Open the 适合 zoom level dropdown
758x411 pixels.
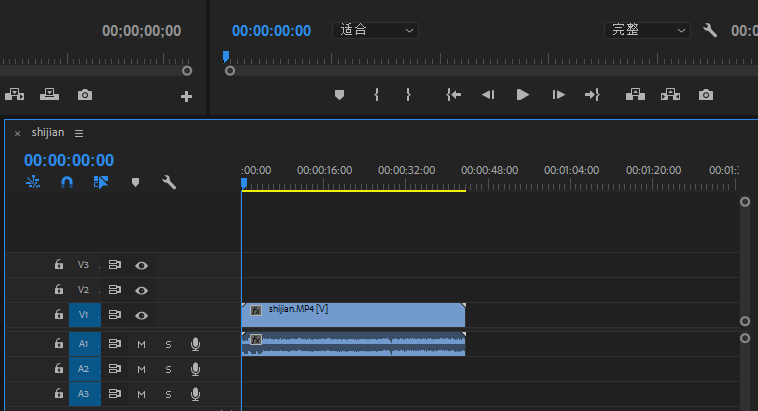pos(375,31)
